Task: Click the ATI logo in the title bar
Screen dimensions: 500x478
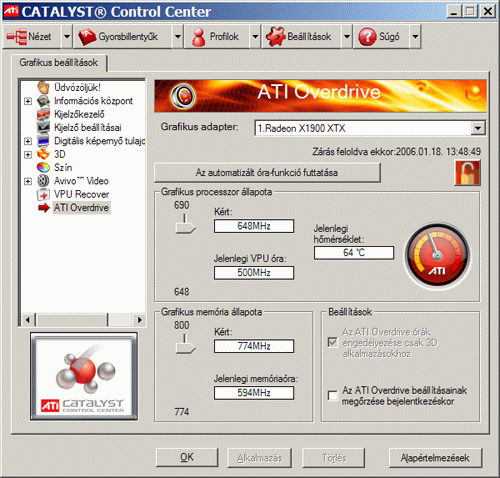Action: pos(11,12)
